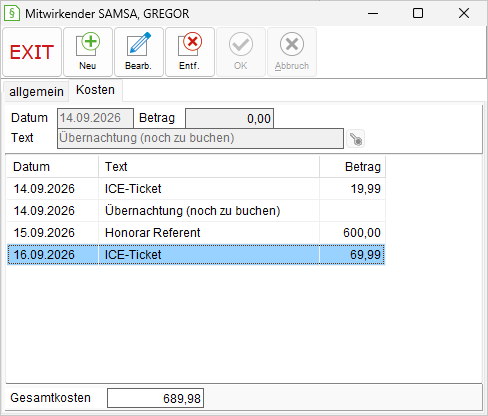The image size is (488, 416).
Task: Click the red EXIT button
Action: pyautogui.click(x=32, y=52)
